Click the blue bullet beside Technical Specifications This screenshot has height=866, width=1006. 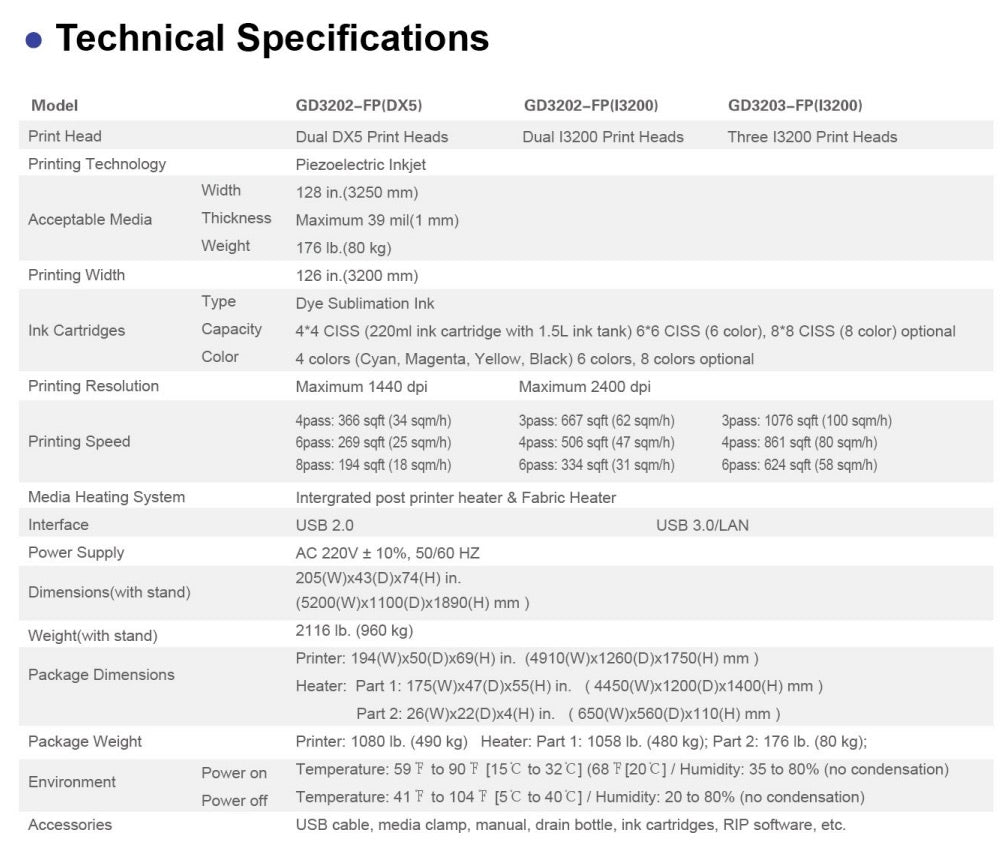coord(34,40)
